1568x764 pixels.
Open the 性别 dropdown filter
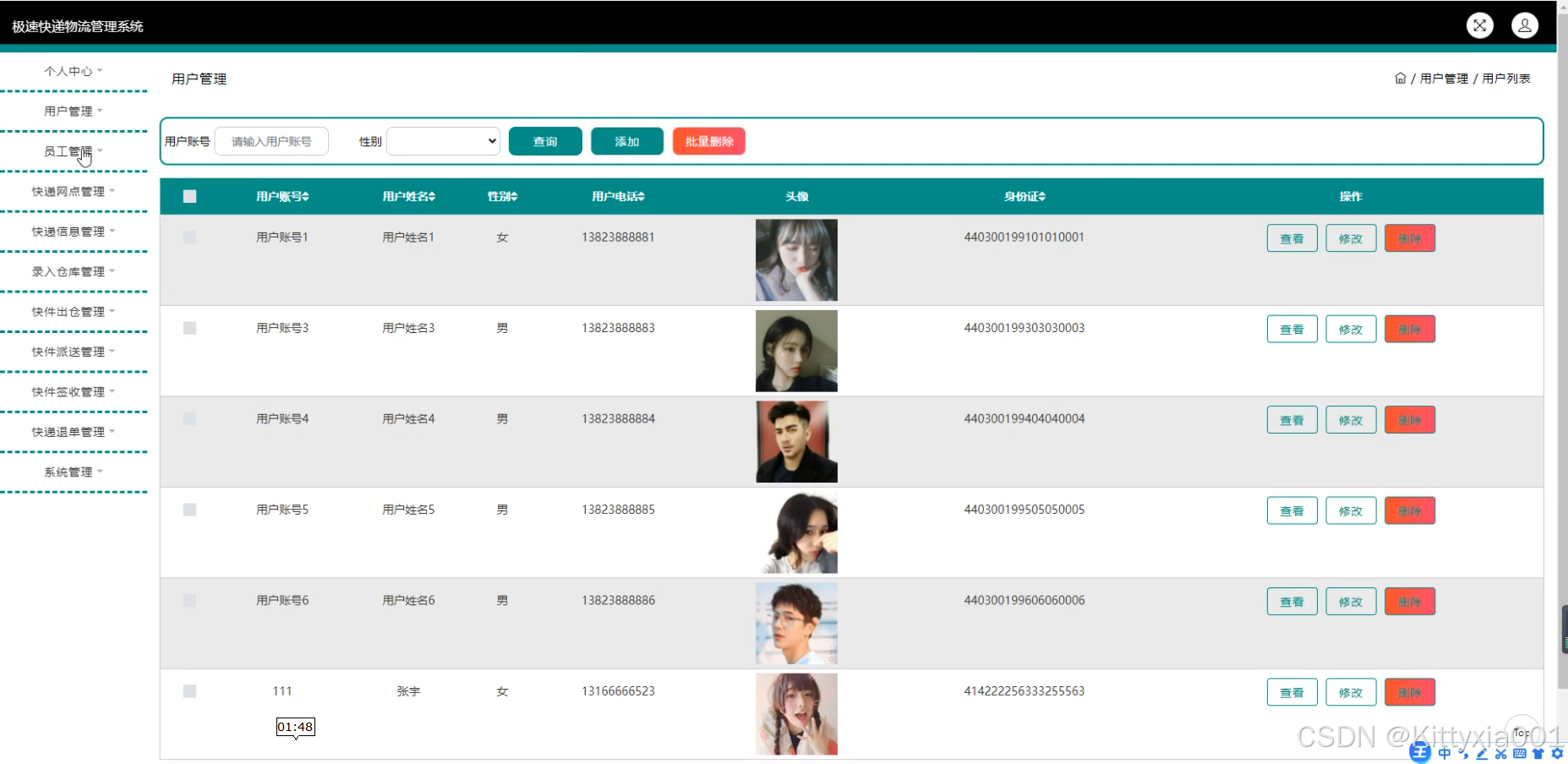[443, 141]
